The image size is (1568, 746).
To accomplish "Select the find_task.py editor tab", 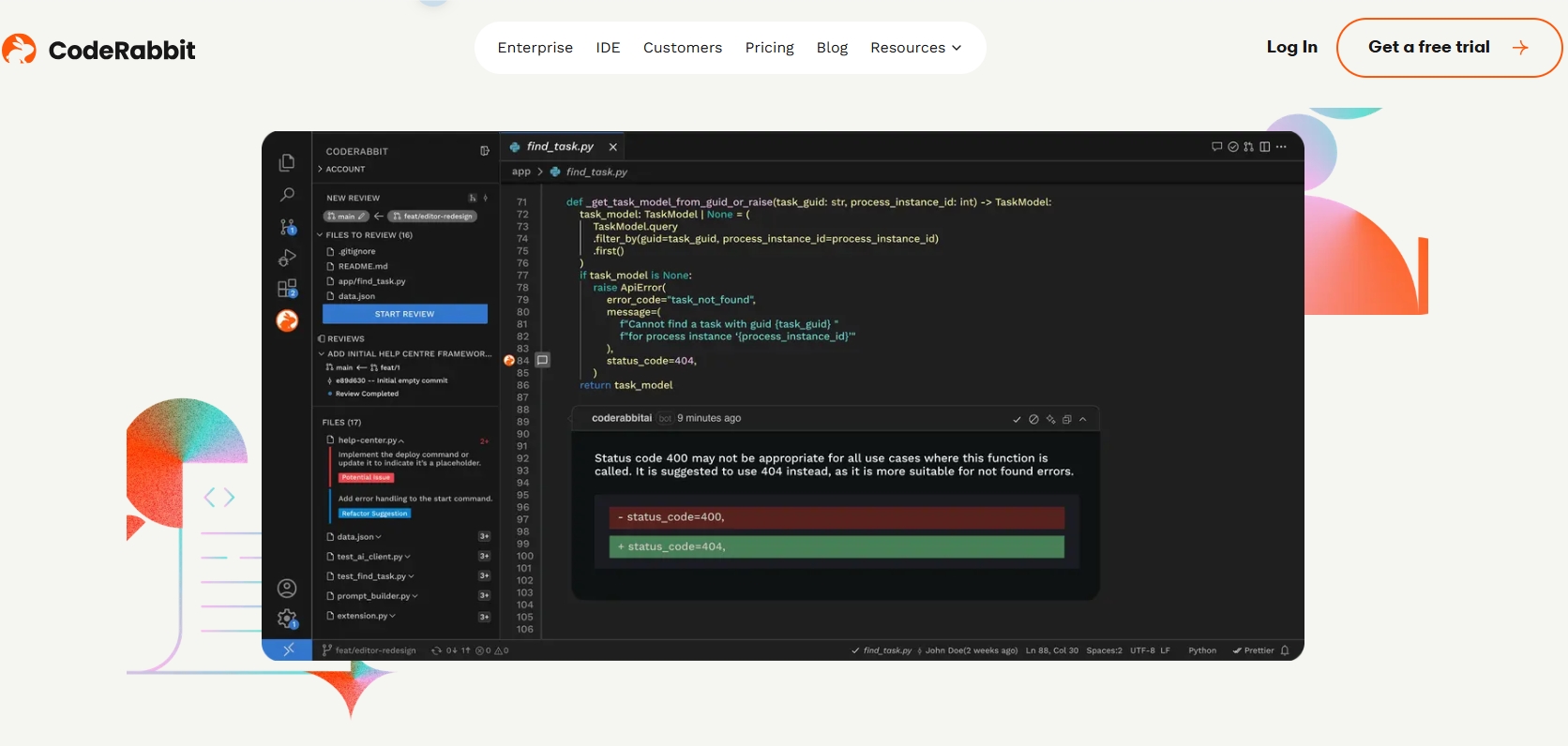I will [x=560, y=147].
